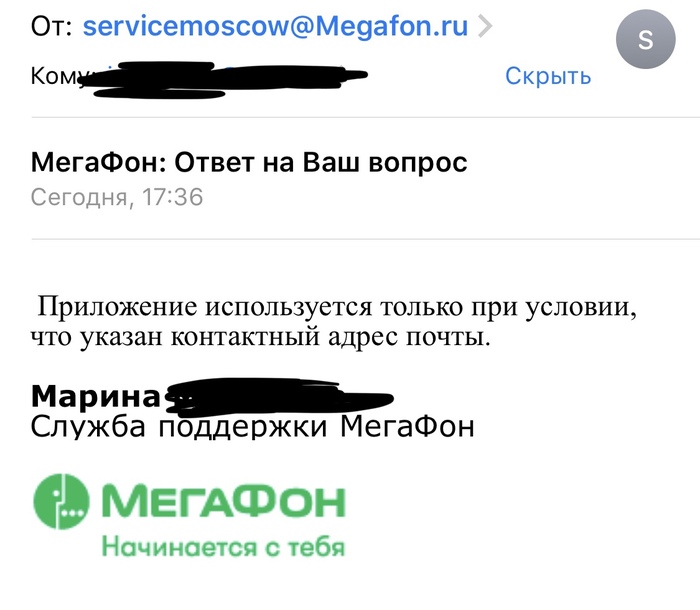Tap the subject МегаФон: Ответ на Ваш вопрос
This screenshot has height=610, width=700.
pyautogui.click(x=250, y=162)
